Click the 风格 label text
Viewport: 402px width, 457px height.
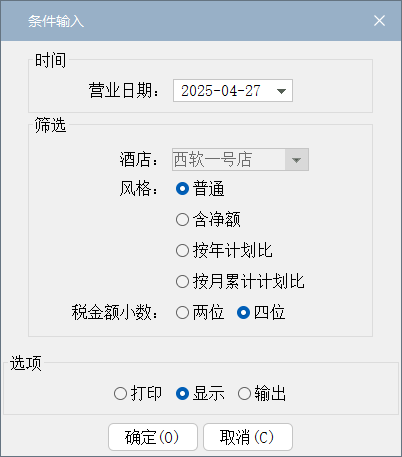click(x=138, y=189)
